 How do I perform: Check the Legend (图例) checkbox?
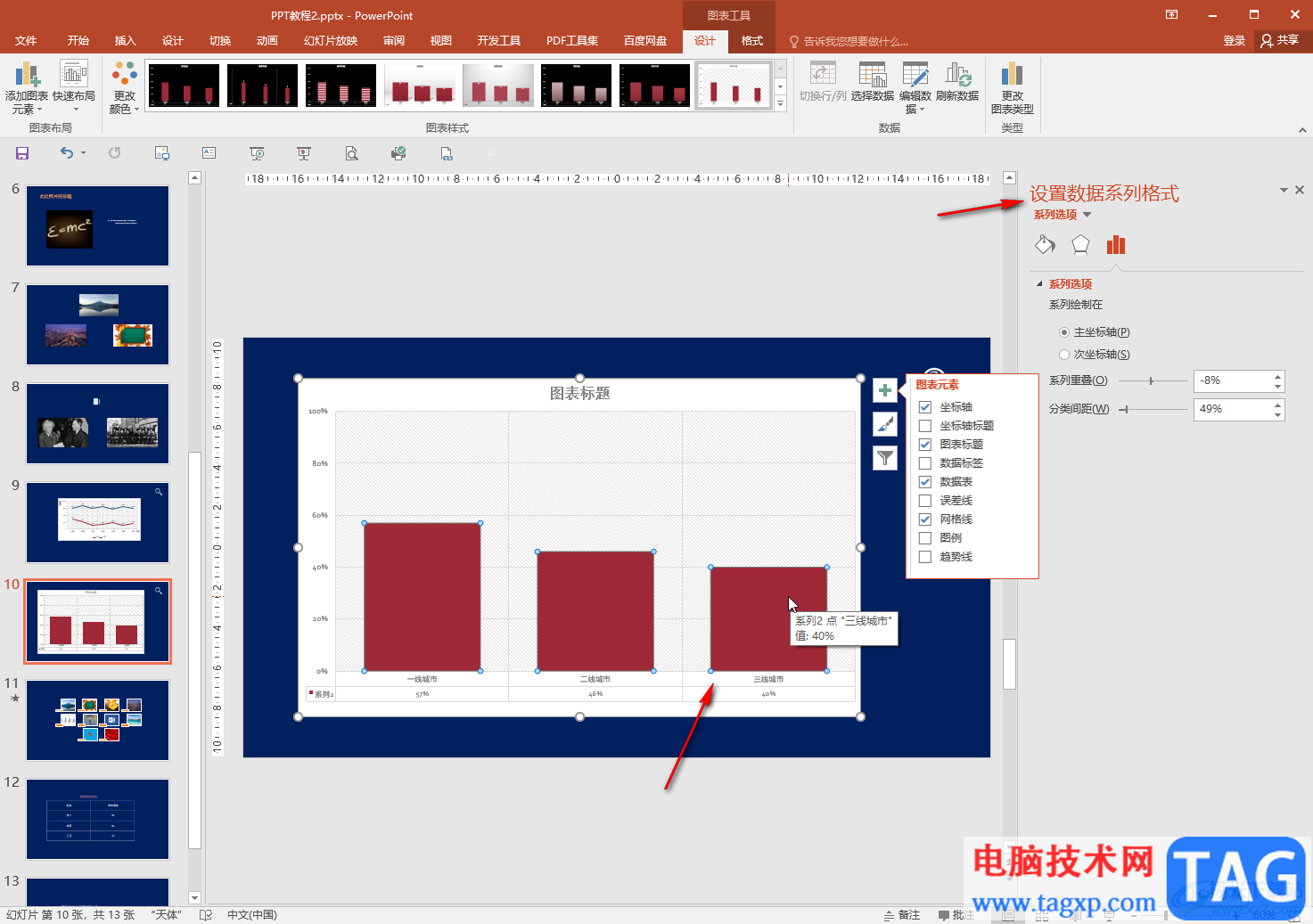tap(925, 538)
